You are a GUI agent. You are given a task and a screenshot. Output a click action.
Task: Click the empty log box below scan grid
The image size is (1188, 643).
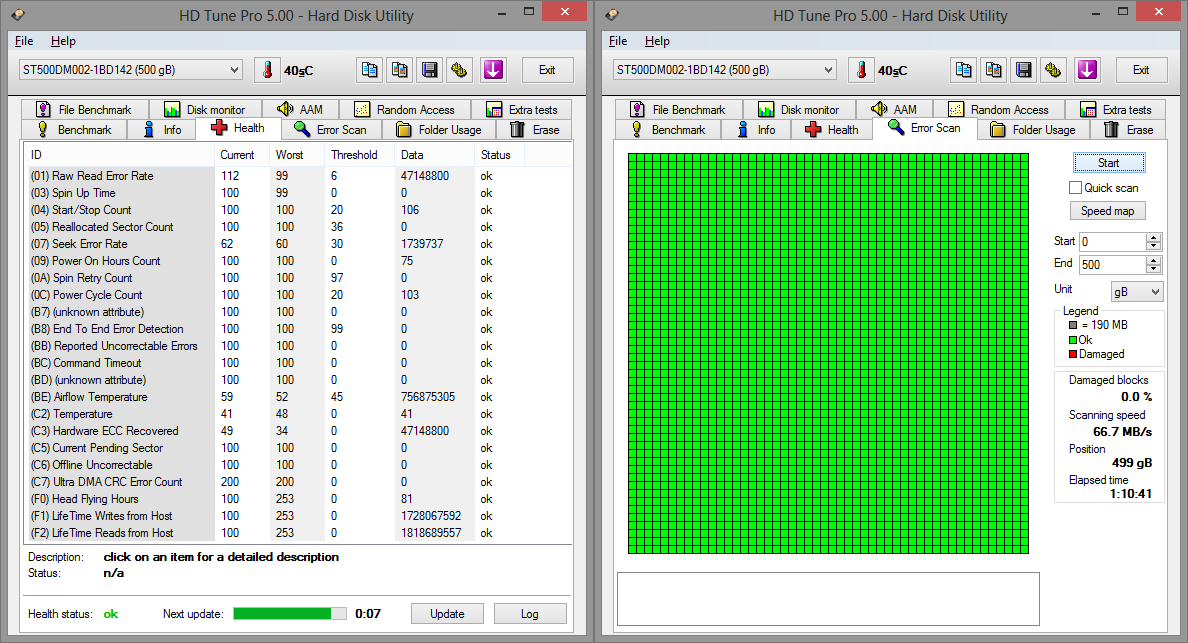[828, 599]
